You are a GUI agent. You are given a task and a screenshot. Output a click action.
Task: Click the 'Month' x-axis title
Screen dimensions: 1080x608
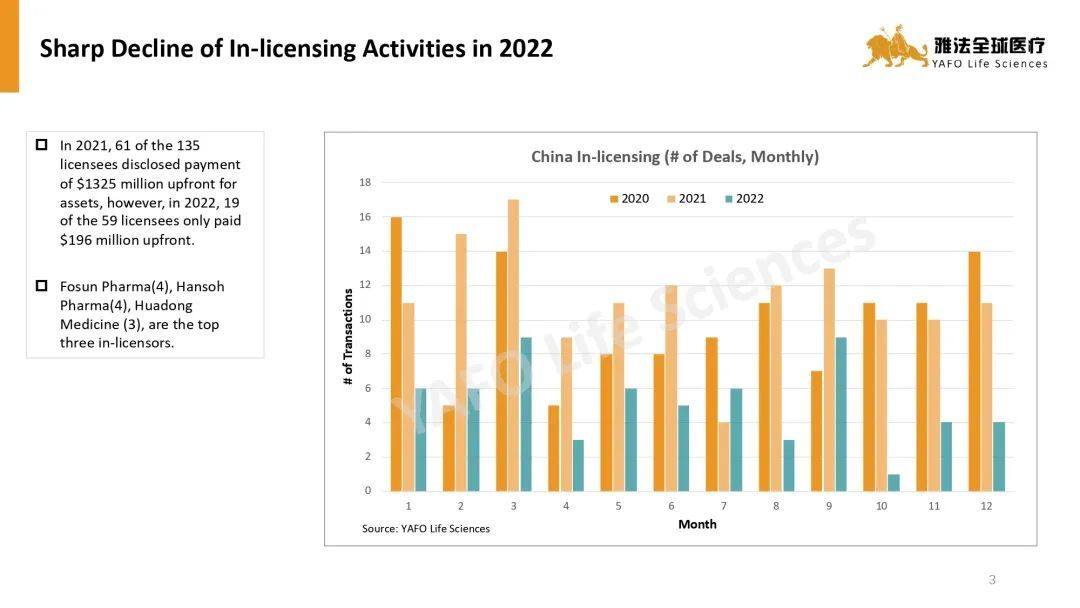(x=697, y=524)
